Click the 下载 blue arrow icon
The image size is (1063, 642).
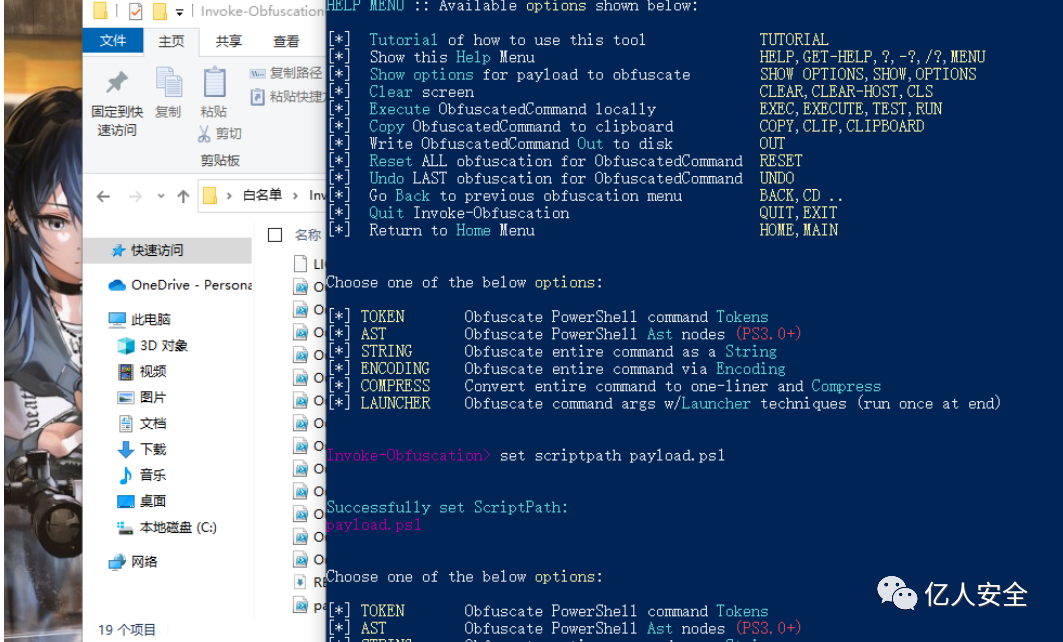tap(125, 449)
